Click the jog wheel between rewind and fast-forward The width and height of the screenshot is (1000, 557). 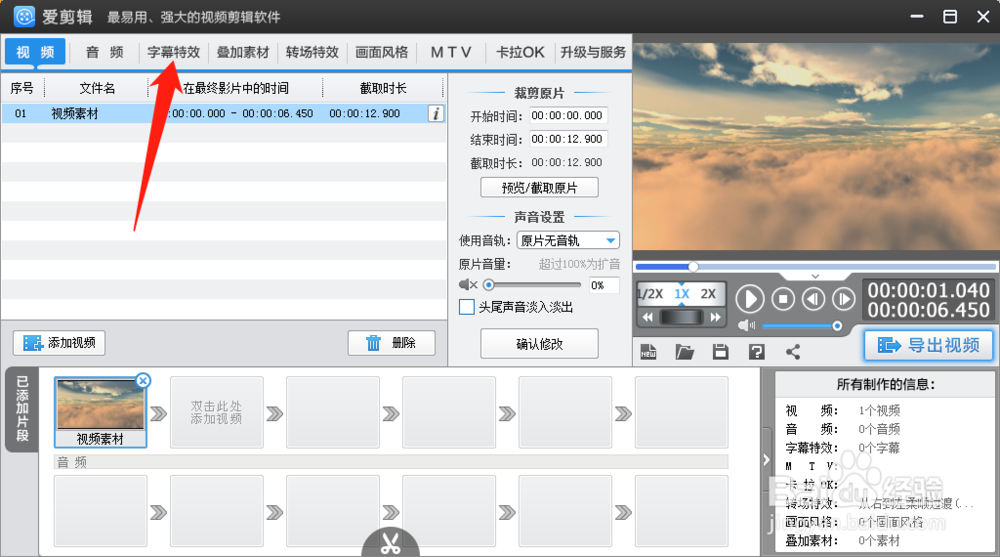click(x=681, y=317)
